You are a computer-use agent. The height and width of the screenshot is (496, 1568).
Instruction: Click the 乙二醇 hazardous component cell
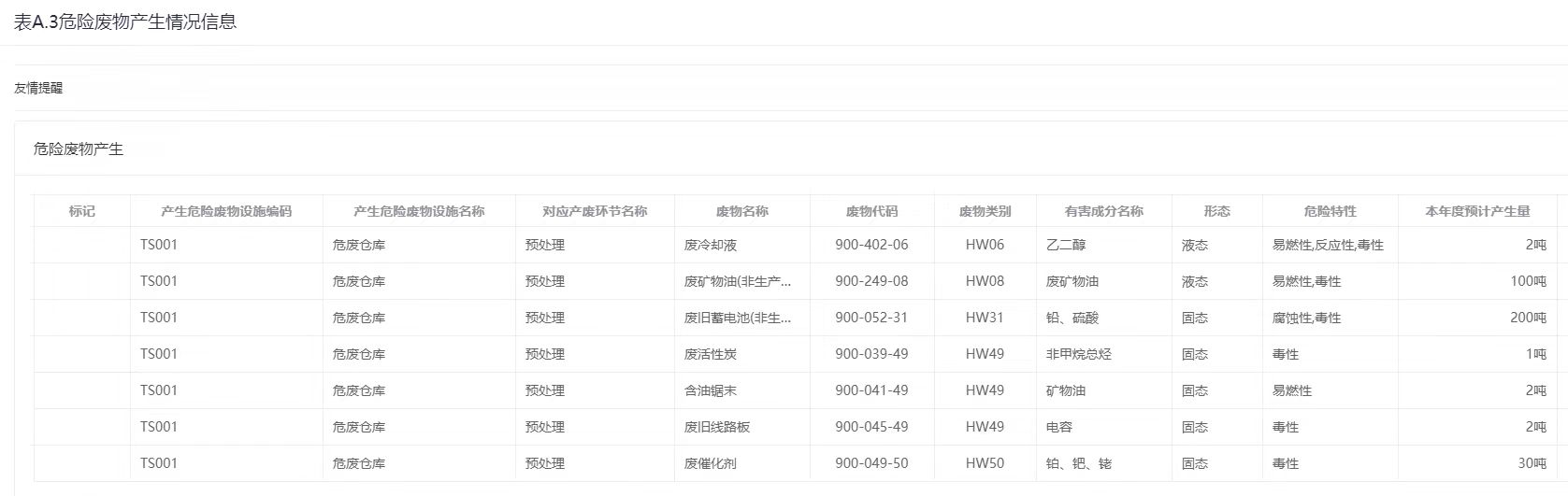1066,245
